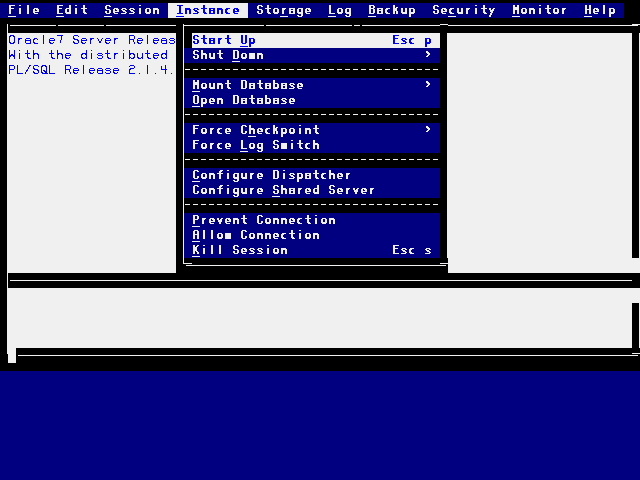
Task: Expand the Shut Down submenu
Action: click(228, 55)
